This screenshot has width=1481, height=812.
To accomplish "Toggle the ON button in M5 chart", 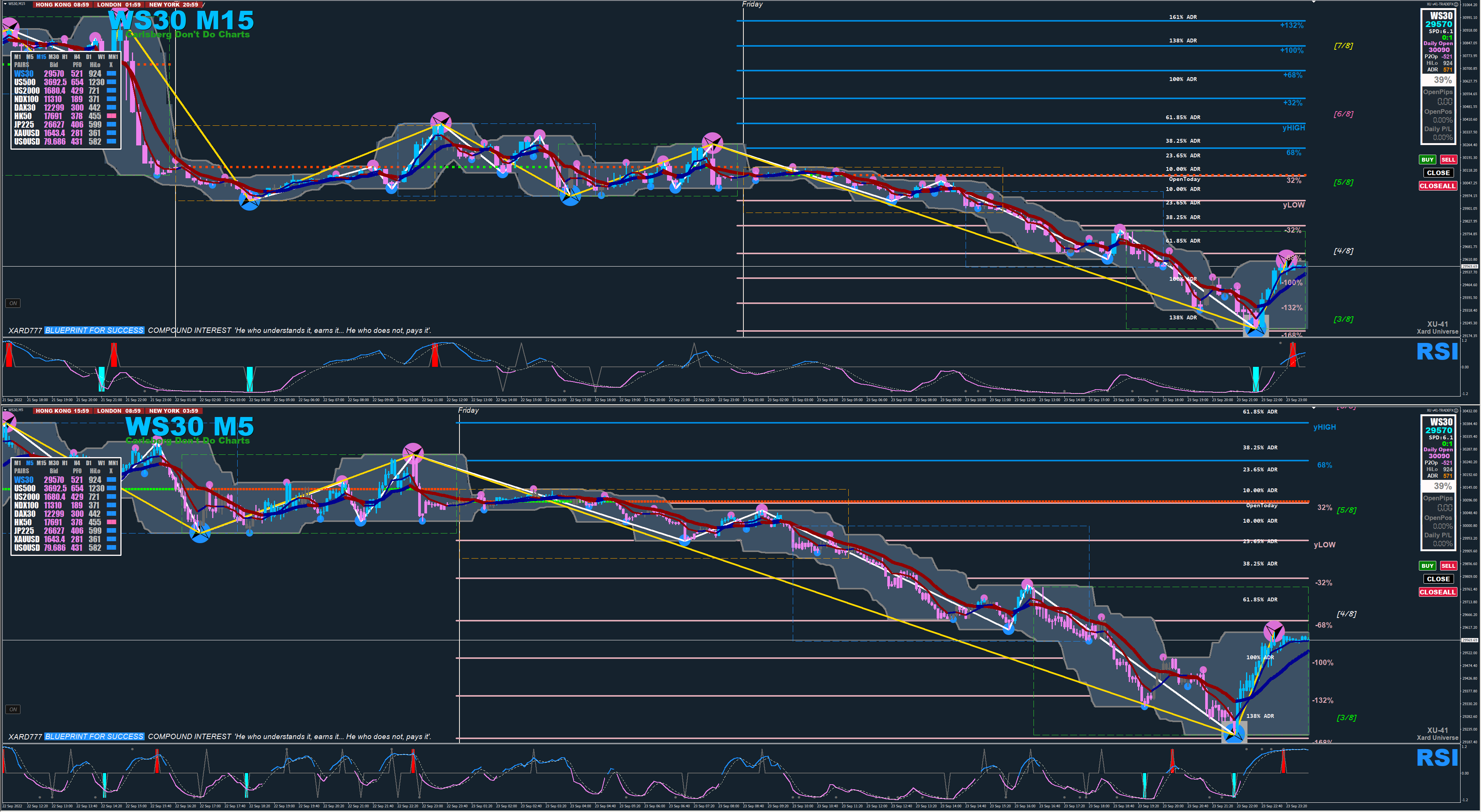I will pos(13,709).
